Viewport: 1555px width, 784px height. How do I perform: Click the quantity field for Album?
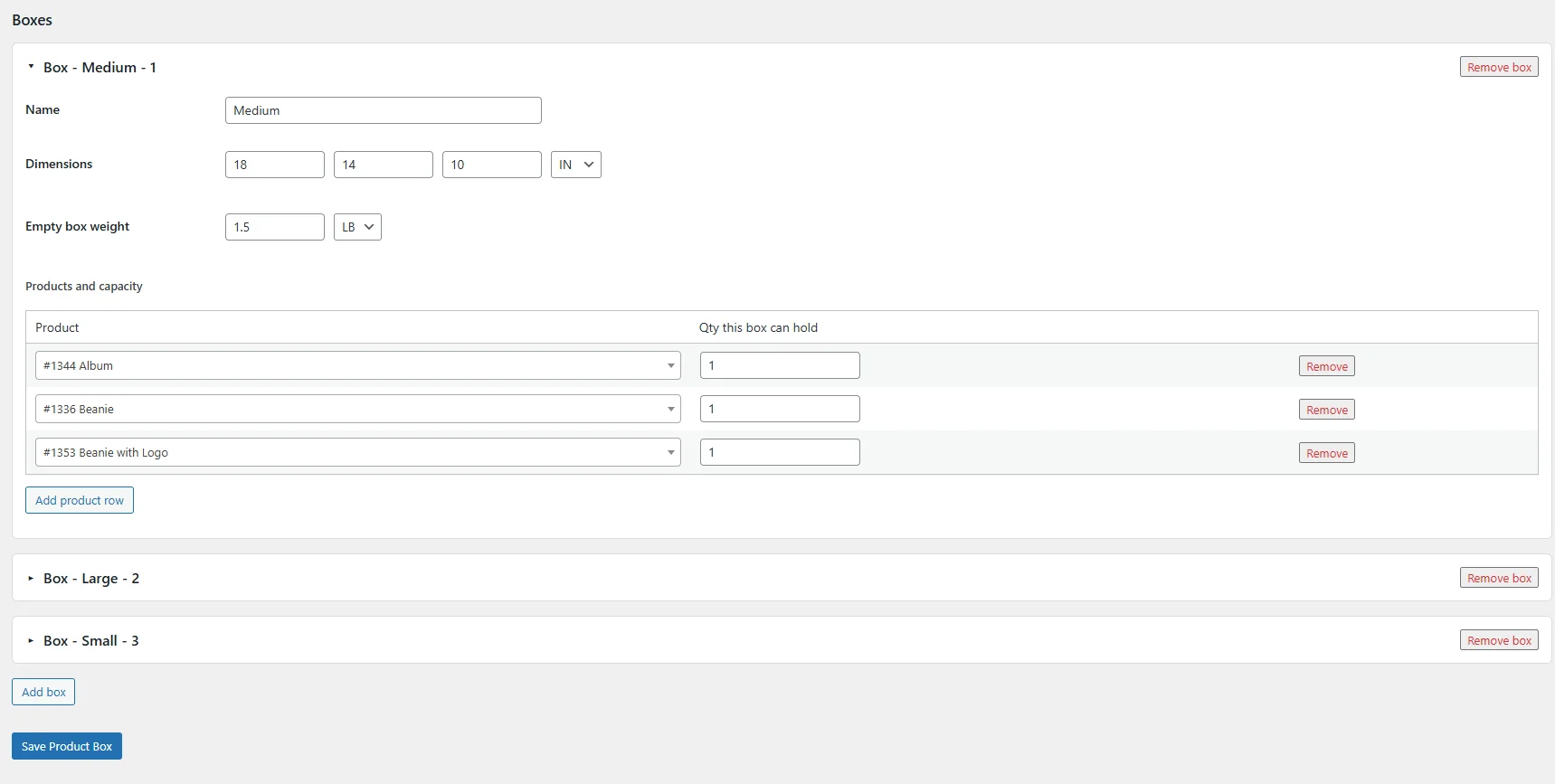point(780,365)
